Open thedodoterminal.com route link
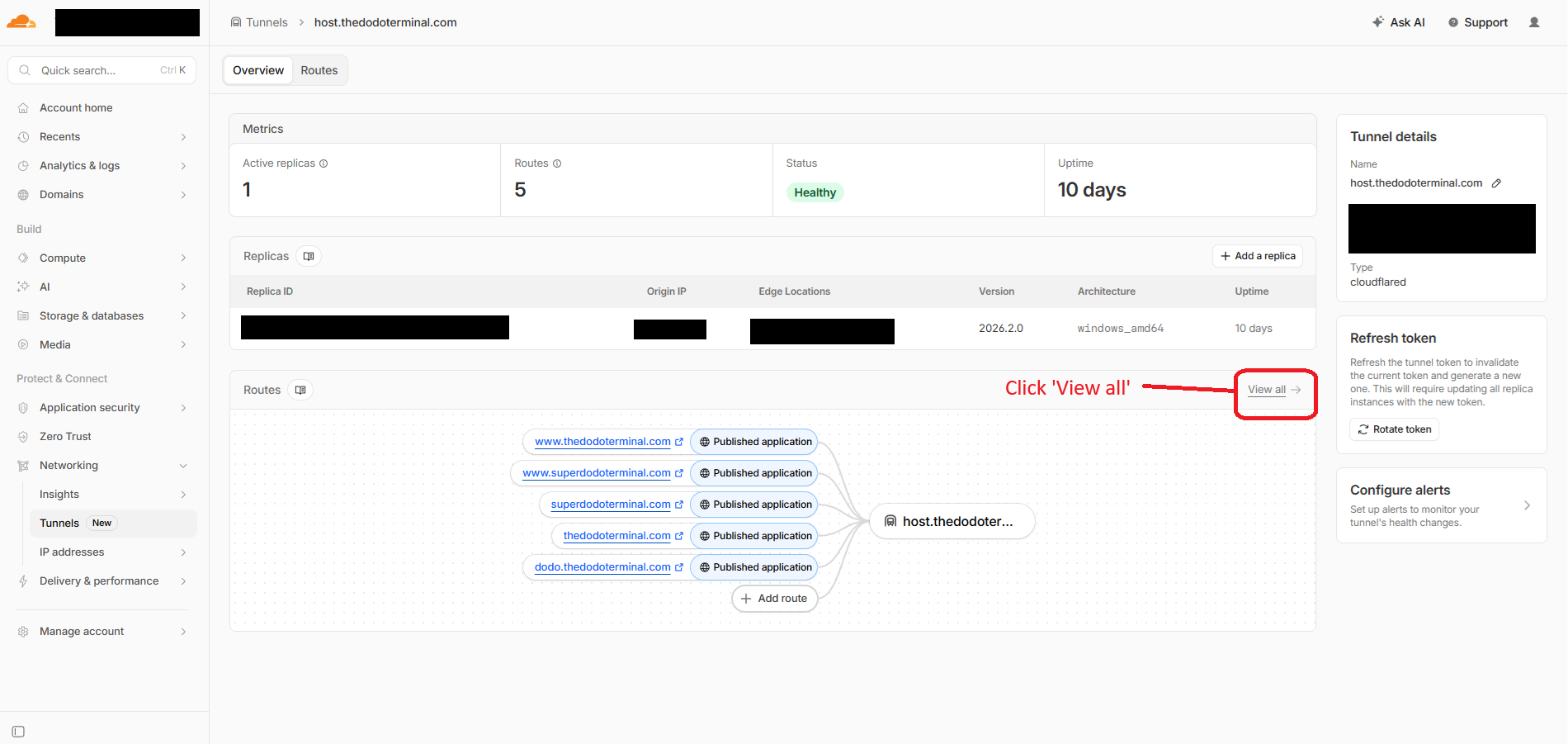Viewport: 1568px width, 744px height. [x=616, y=536]
